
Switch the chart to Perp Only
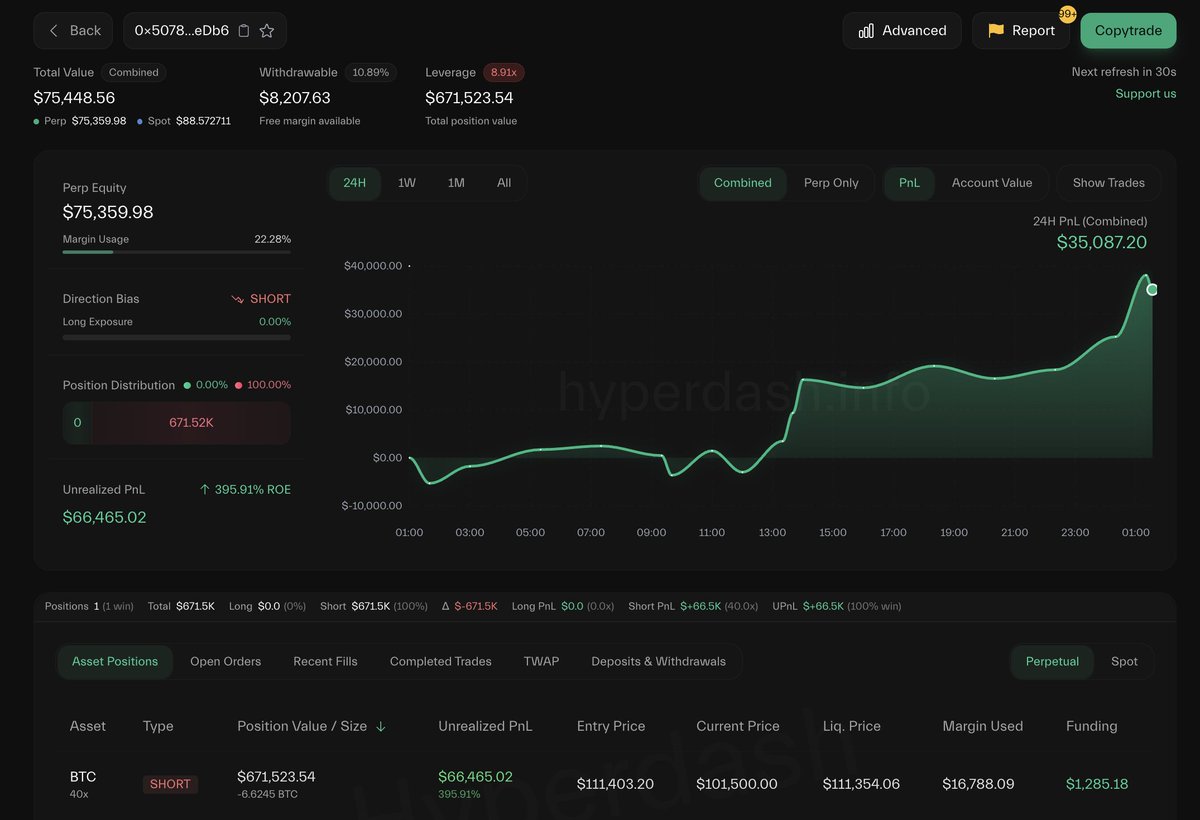coord(832,183)
